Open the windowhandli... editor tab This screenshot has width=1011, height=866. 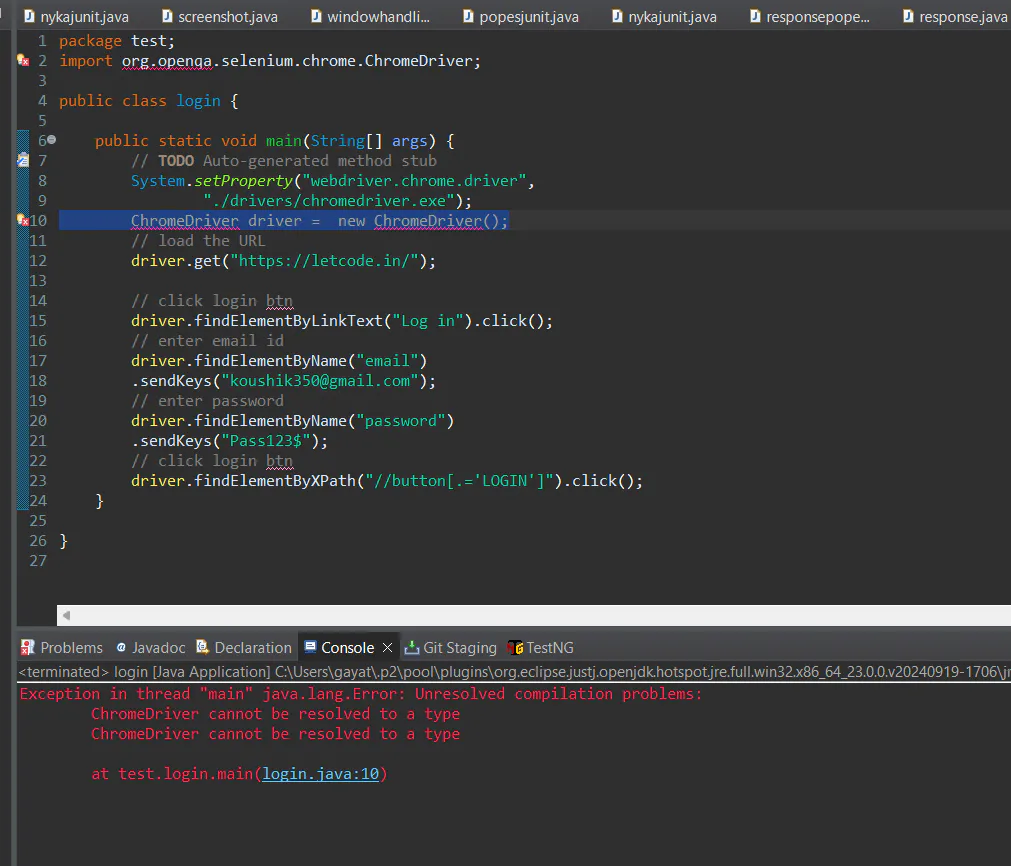coord(369,17)
